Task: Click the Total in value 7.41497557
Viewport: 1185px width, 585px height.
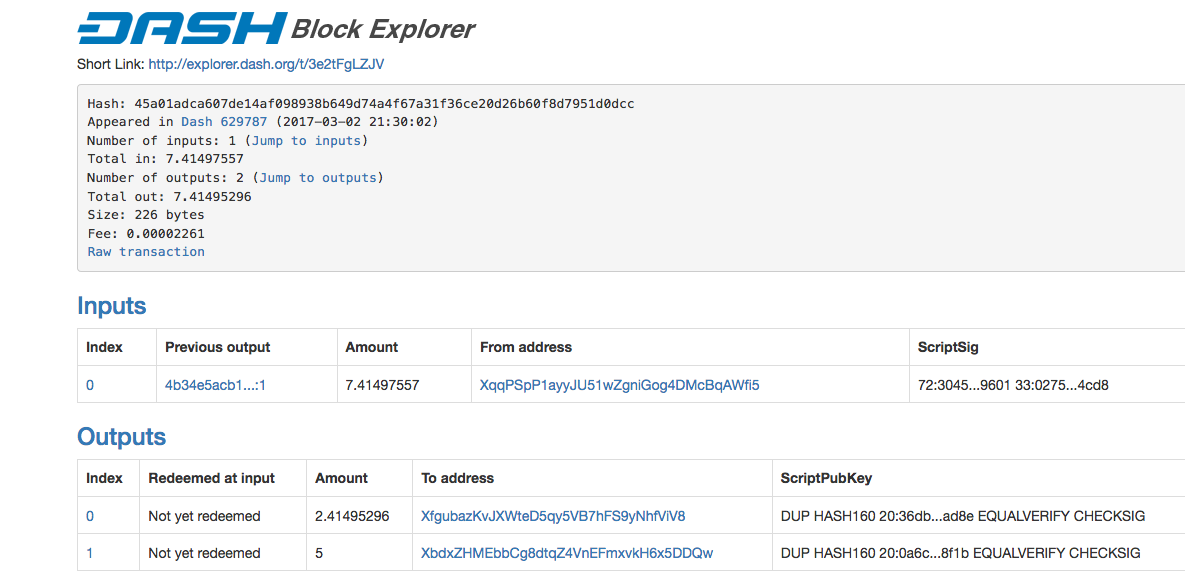Action: coord(205,159)
